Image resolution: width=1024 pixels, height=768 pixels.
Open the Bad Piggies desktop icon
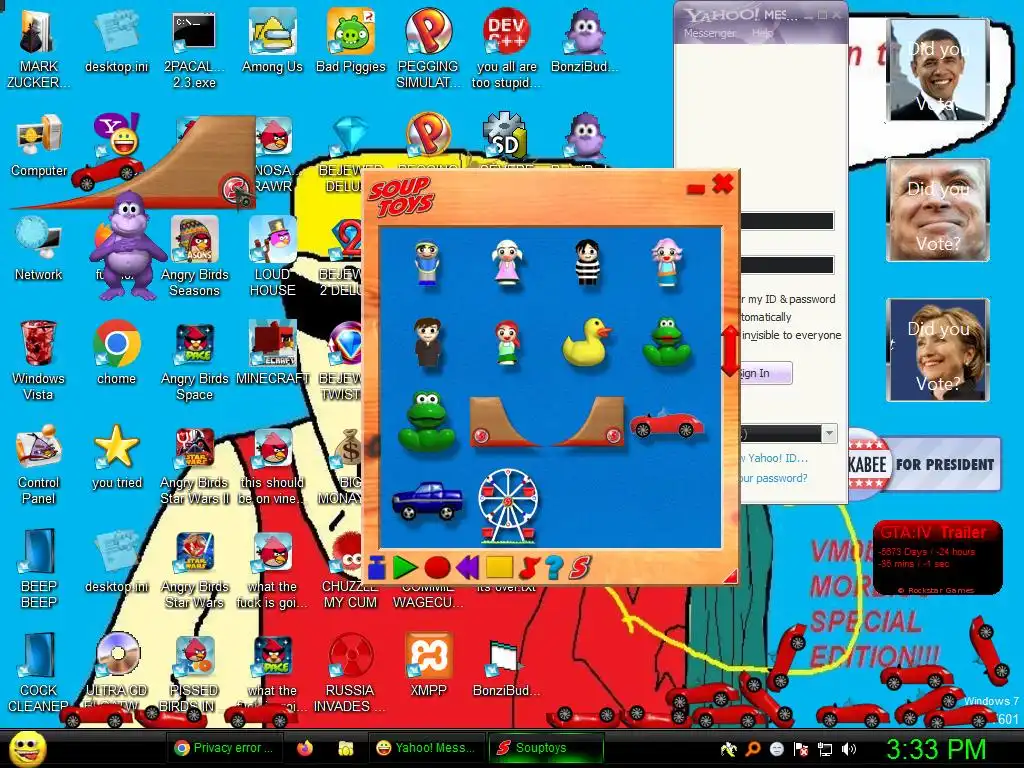[x=351, y=42]
